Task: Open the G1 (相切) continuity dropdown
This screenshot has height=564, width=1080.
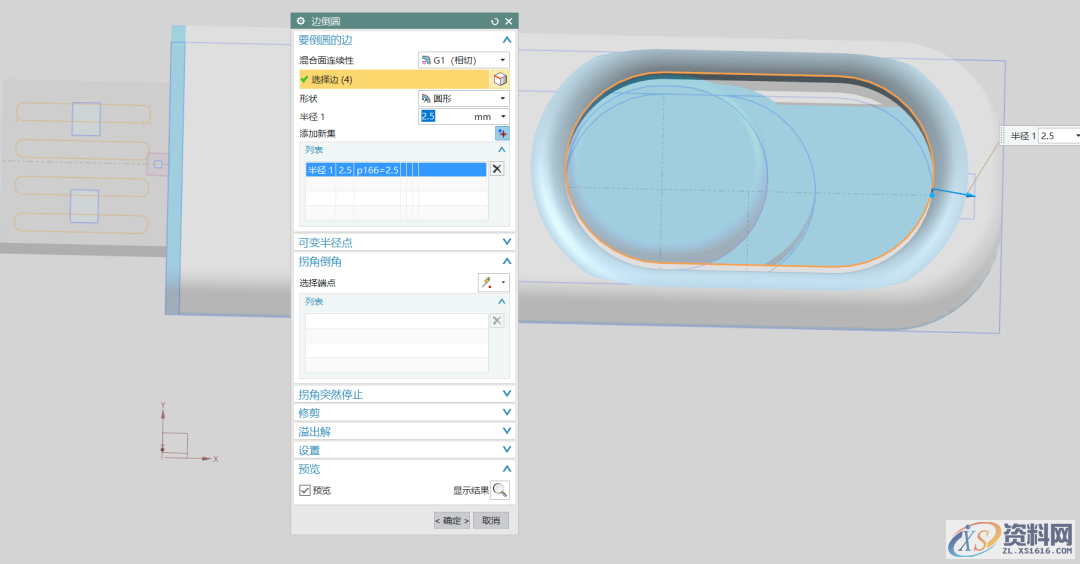Action: [463, 60]
